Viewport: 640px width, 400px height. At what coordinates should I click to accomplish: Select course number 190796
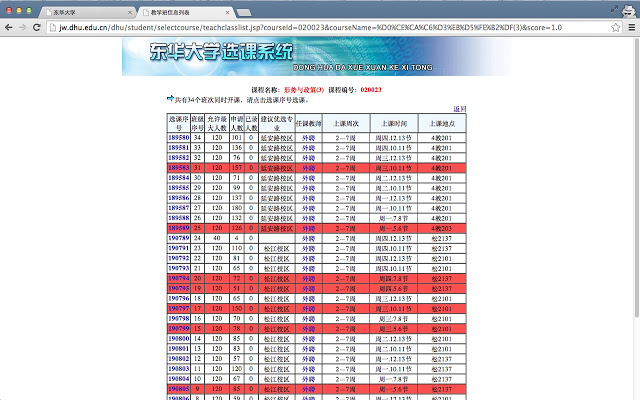pos(179,298)
